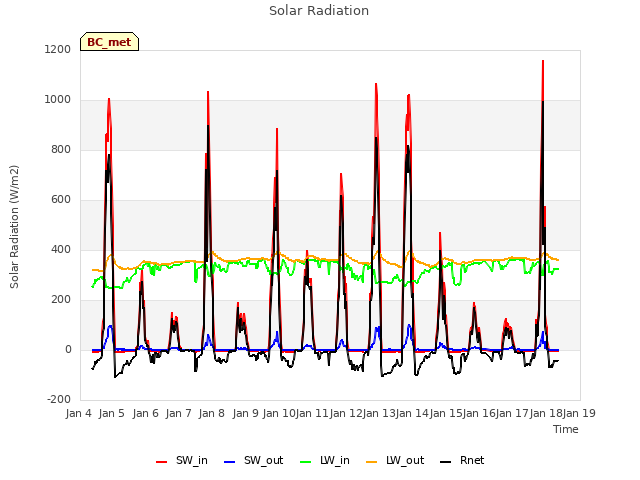Viewport: 640px width, 480px height.
Task: Click the Time axis title
Action: pyautogui.click(x=566, y=429)
